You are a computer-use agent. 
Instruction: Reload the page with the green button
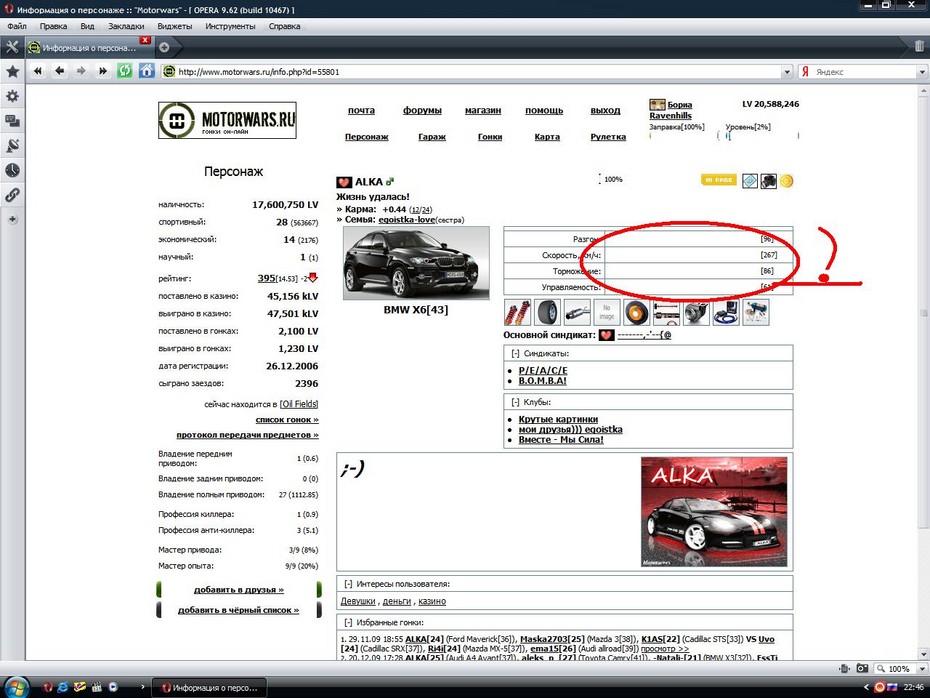pos(125,71)
